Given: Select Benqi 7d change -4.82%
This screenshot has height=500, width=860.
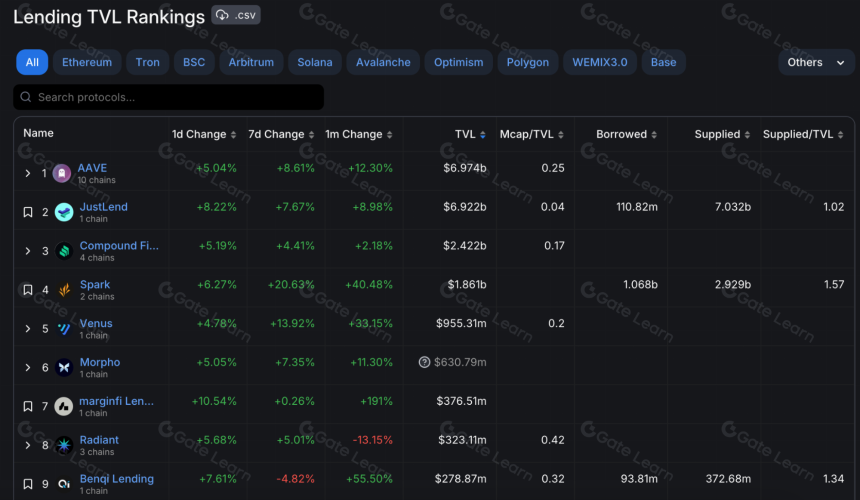Looking at the screenshot, I should point(296,479).
